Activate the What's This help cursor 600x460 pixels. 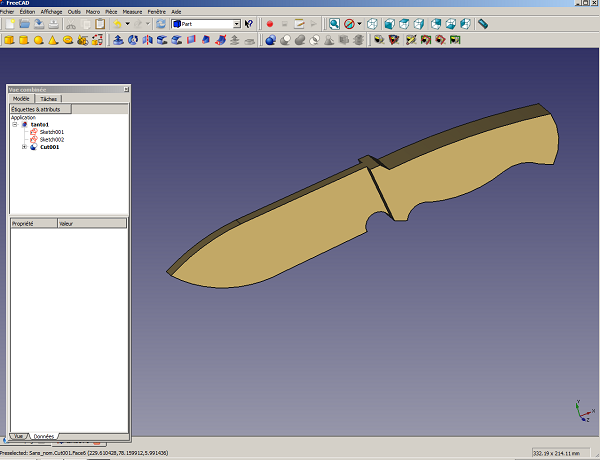point(249,24)
